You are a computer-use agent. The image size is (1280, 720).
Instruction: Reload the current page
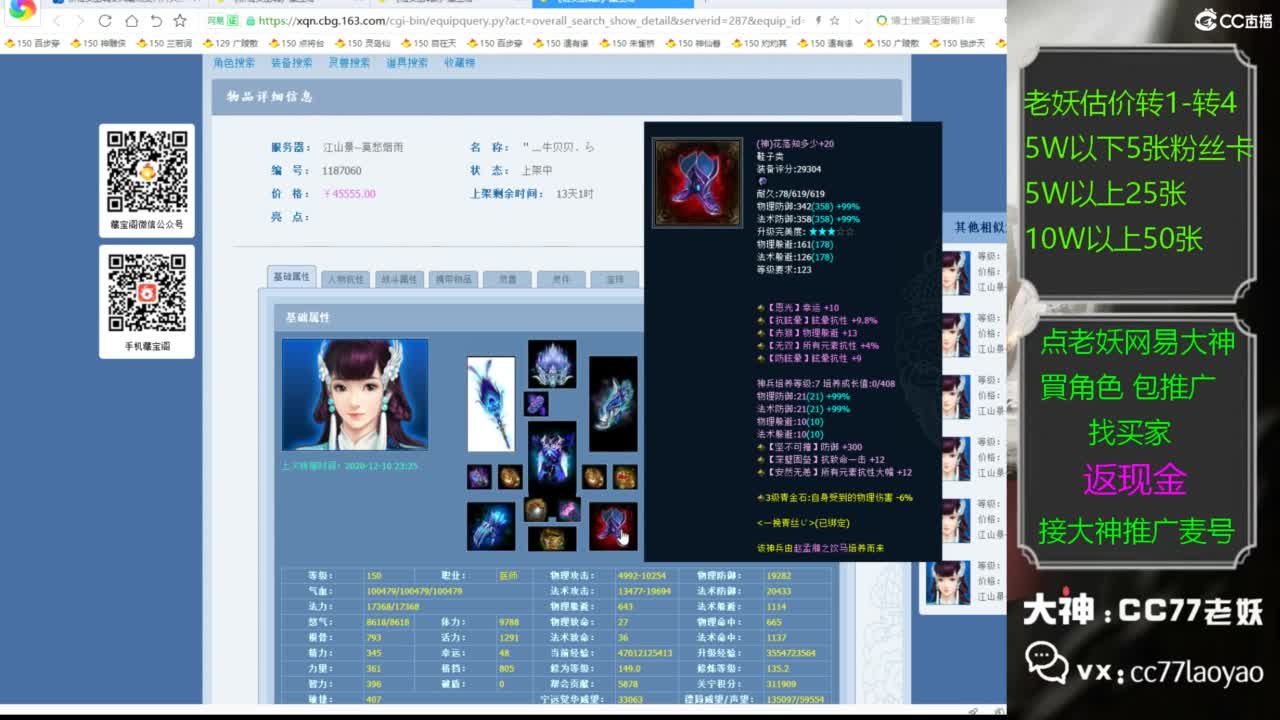point(105,21)
